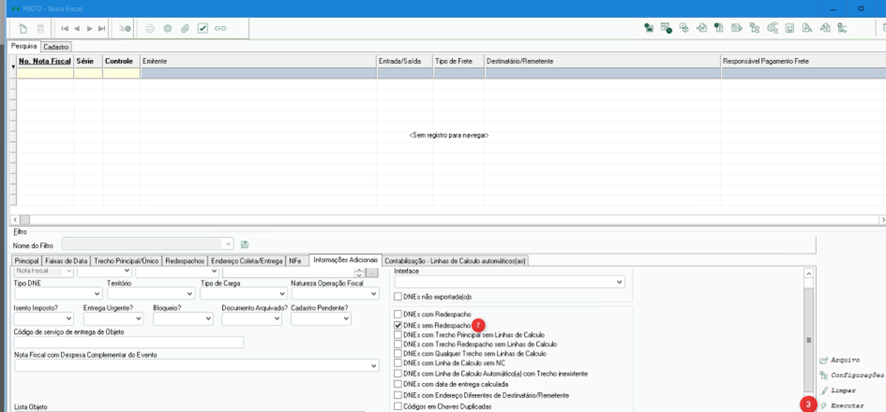Image resolution: width=886 pixels, height=412 pixels.
Task: Click the hierarchy tree icon in right toolbar
Action: point(754,28)
